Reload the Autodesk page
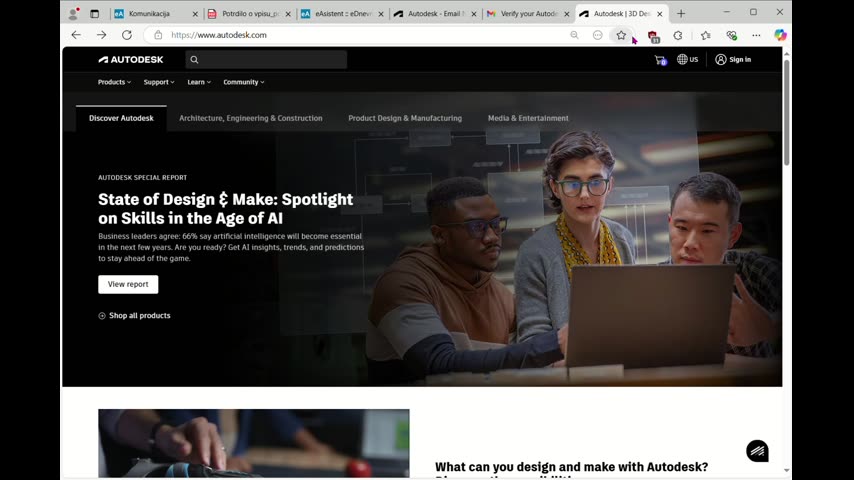The width and height of the screenshot is (854, 480). 127,35
